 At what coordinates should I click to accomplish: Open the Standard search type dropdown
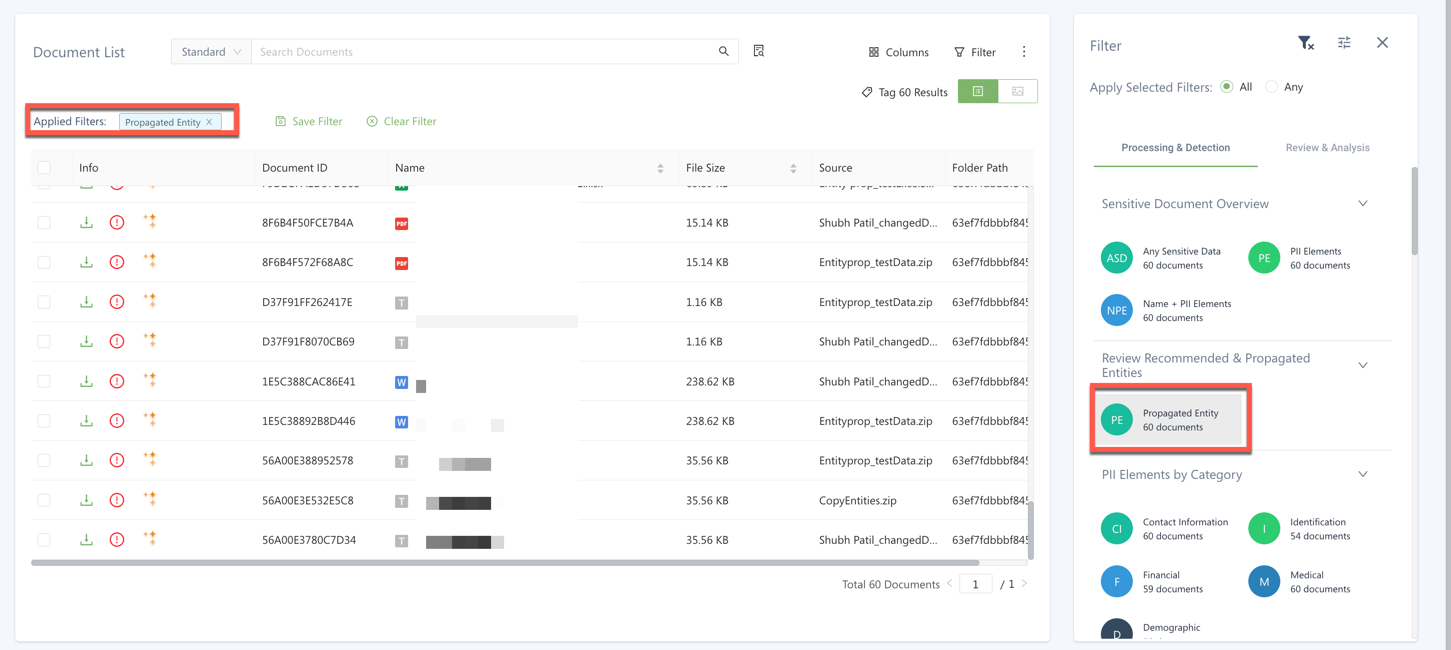coord(211,52)
